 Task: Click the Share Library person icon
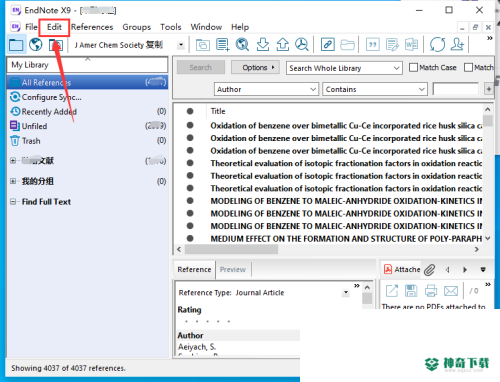[457, 44]
